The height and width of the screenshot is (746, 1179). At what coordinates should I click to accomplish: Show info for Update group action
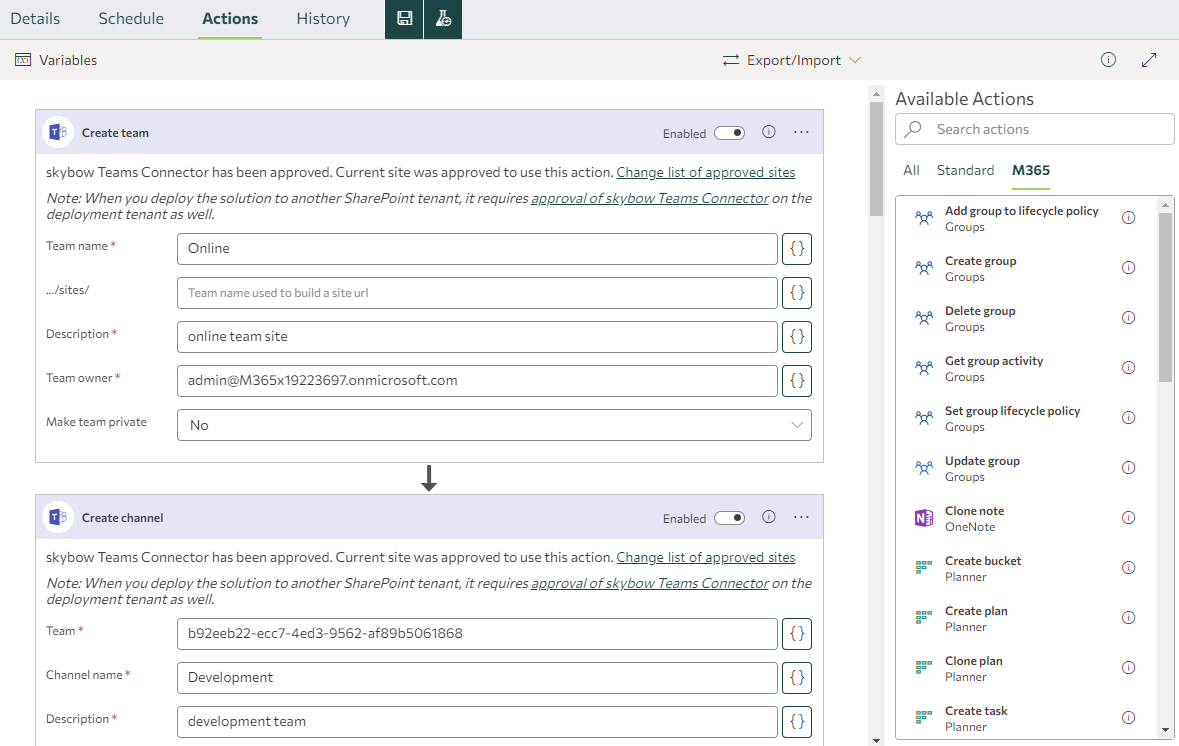click(1129, 468)
